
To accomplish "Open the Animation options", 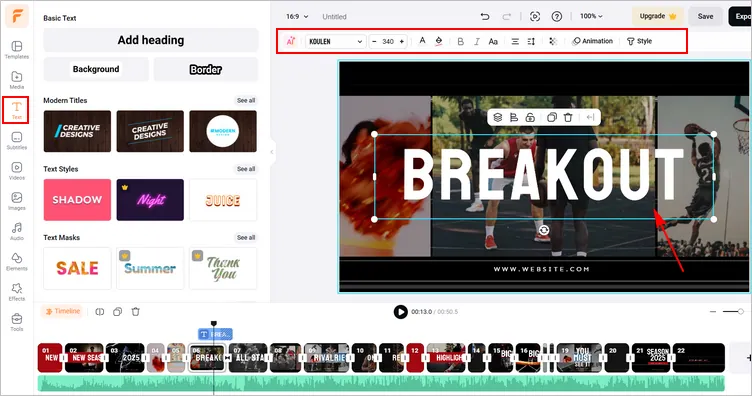I will (593, 41).
